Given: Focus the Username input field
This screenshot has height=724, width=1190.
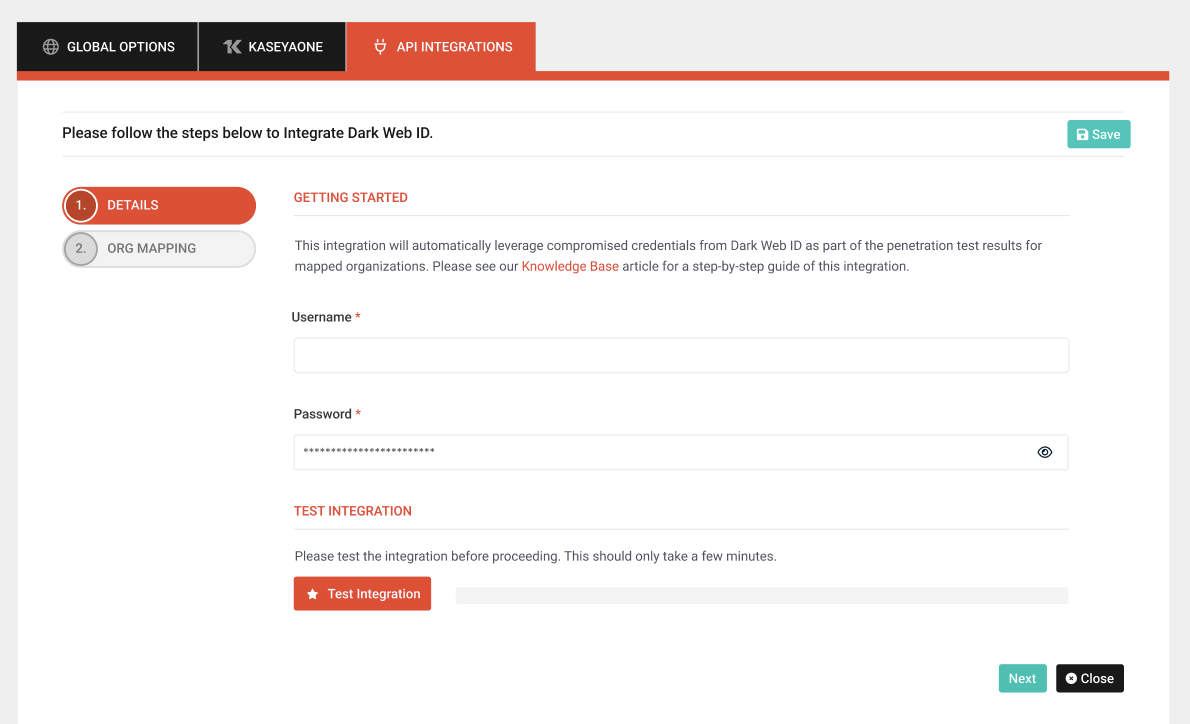Looking at the screenshot, I should (680, 355).
